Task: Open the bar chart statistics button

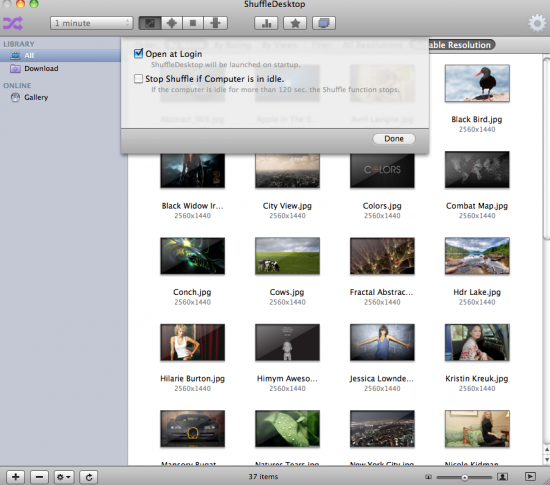Action: click(x=266, y=23)
